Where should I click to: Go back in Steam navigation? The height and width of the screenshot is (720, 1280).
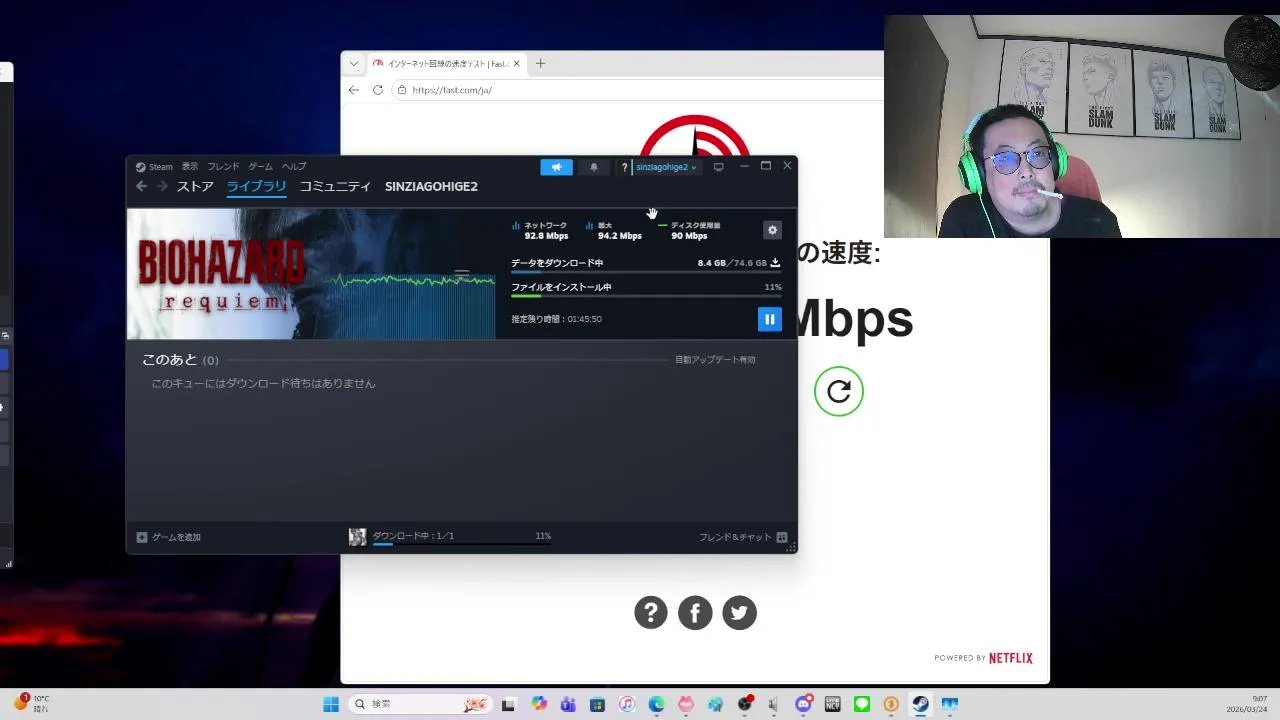pyautogui.click(x=141, y=186)
